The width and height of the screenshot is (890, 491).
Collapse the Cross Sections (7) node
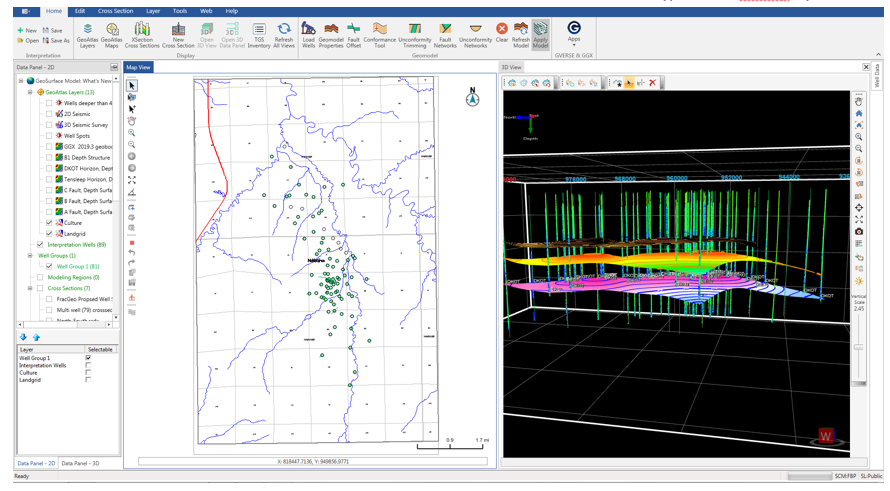pyautogui.click(x=30, y=288)
